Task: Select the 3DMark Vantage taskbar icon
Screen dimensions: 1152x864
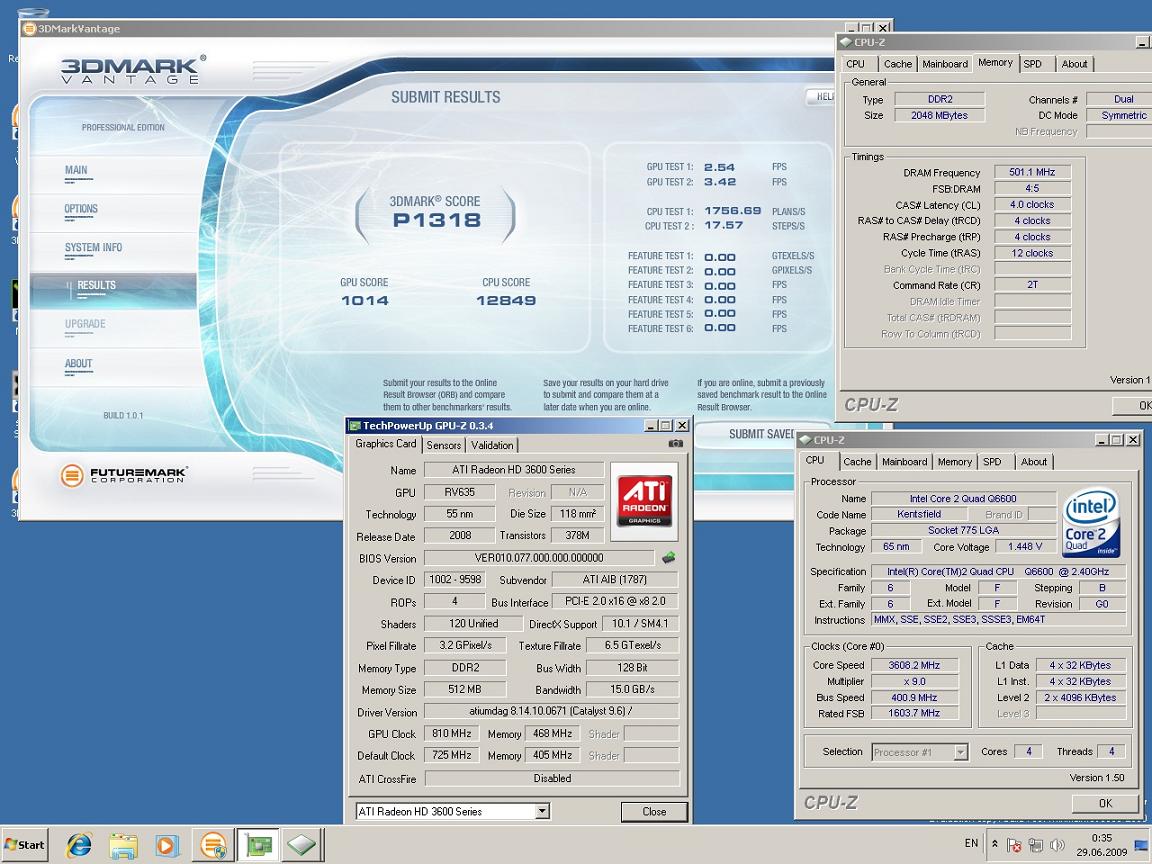Action: (x=213, y=845)
